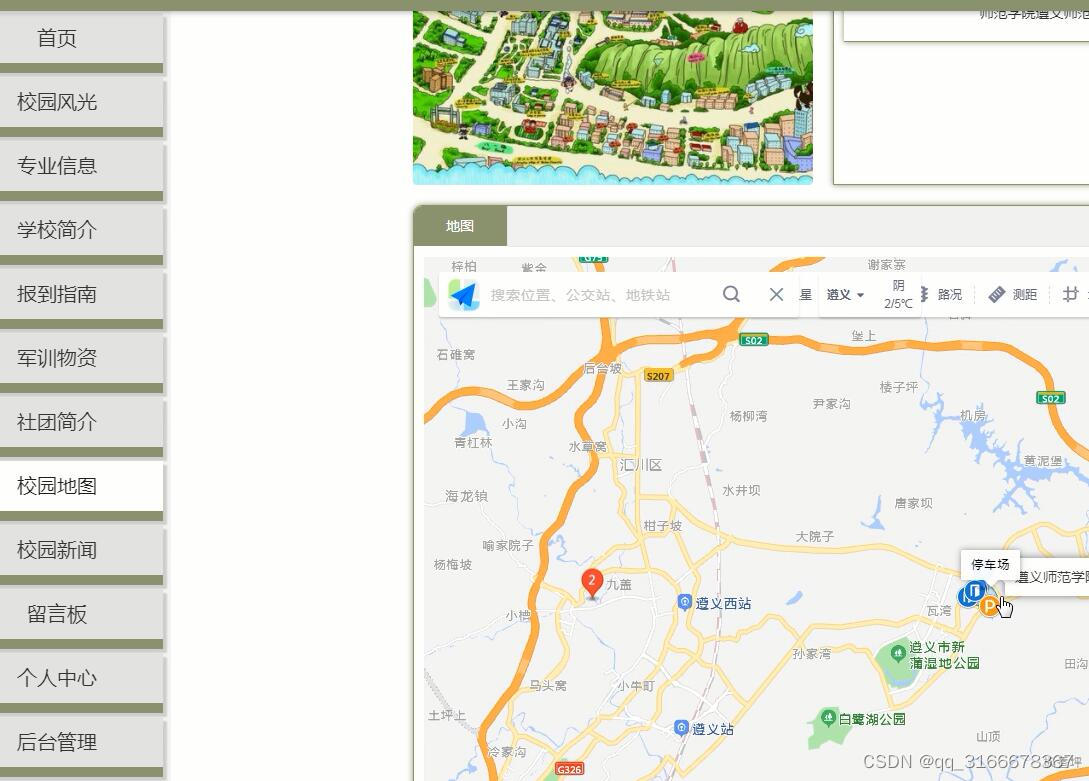Click the 遵义西站 metro station icon

686,601
